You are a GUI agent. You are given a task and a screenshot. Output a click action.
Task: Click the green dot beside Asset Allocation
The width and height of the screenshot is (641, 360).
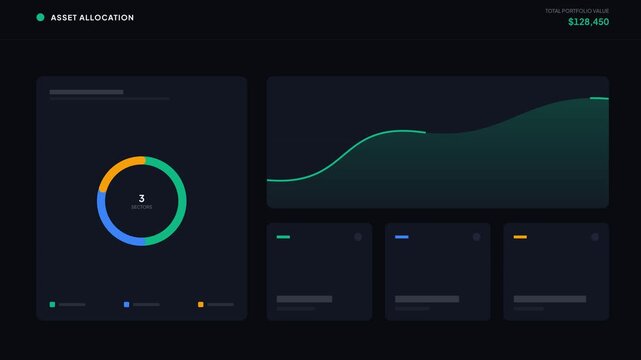[x=40, y=17]
